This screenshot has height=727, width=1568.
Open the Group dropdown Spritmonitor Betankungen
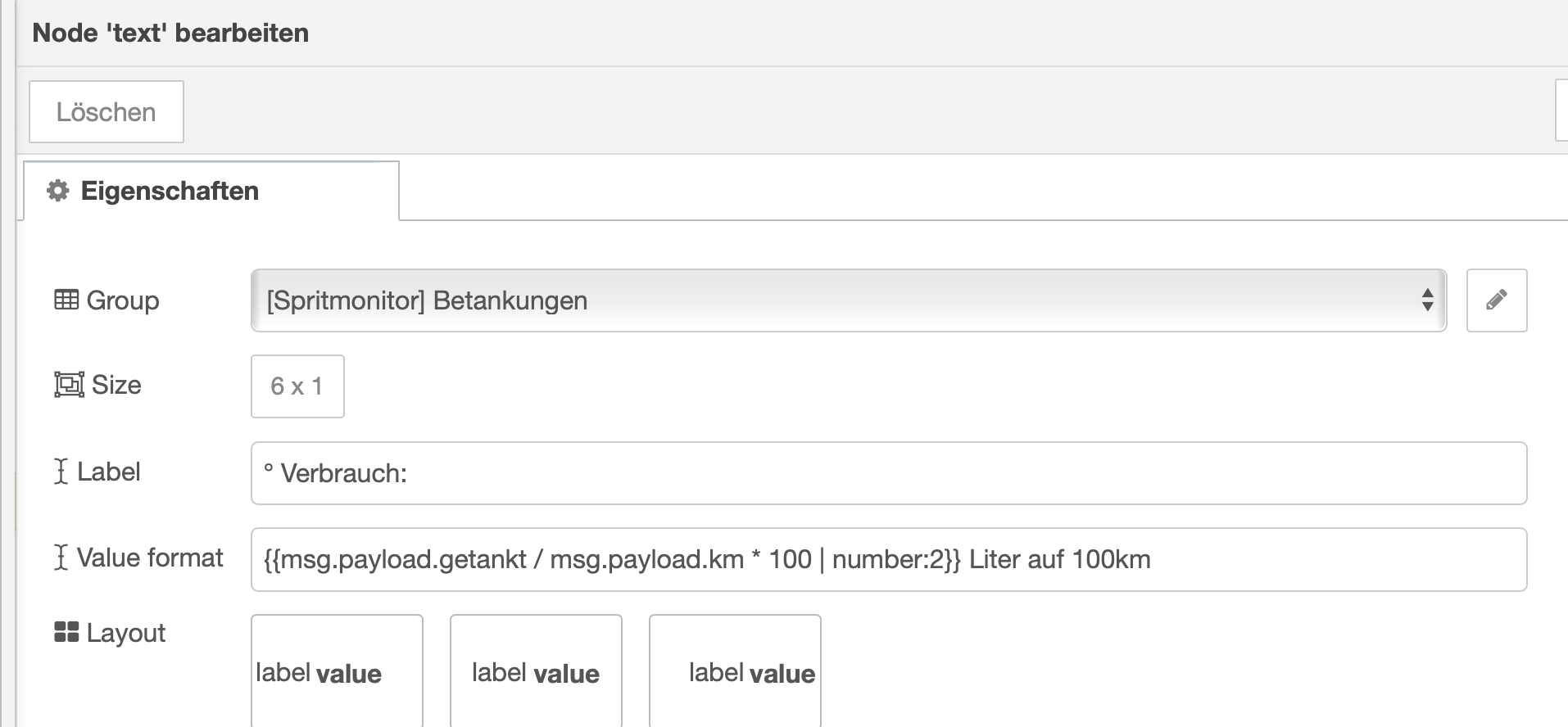849,300
